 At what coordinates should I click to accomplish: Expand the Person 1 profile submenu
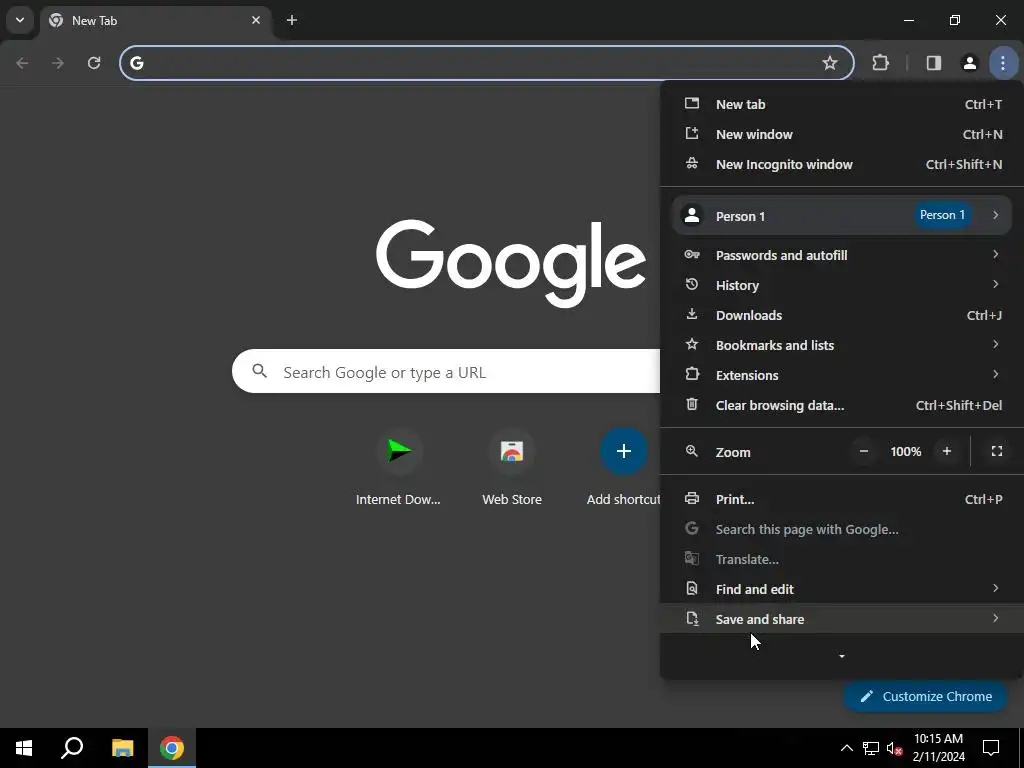pos(842,216)
